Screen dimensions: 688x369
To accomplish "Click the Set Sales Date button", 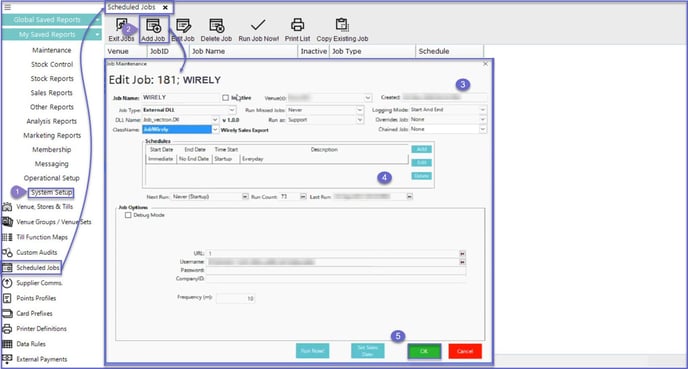I will coord(368,351).
